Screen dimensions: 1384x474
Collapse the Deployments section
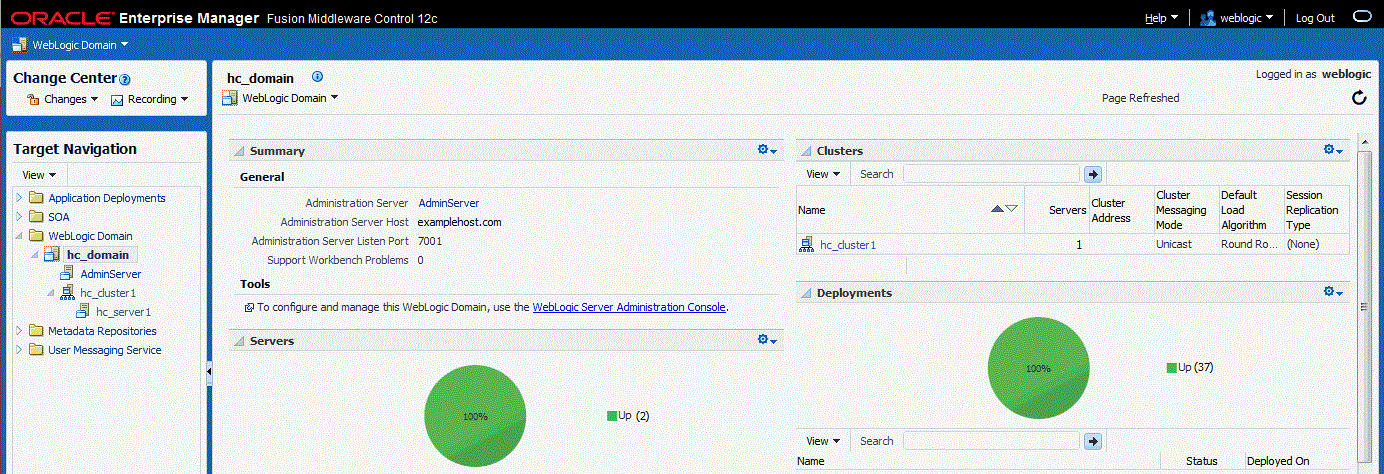[x=806, y=293]
